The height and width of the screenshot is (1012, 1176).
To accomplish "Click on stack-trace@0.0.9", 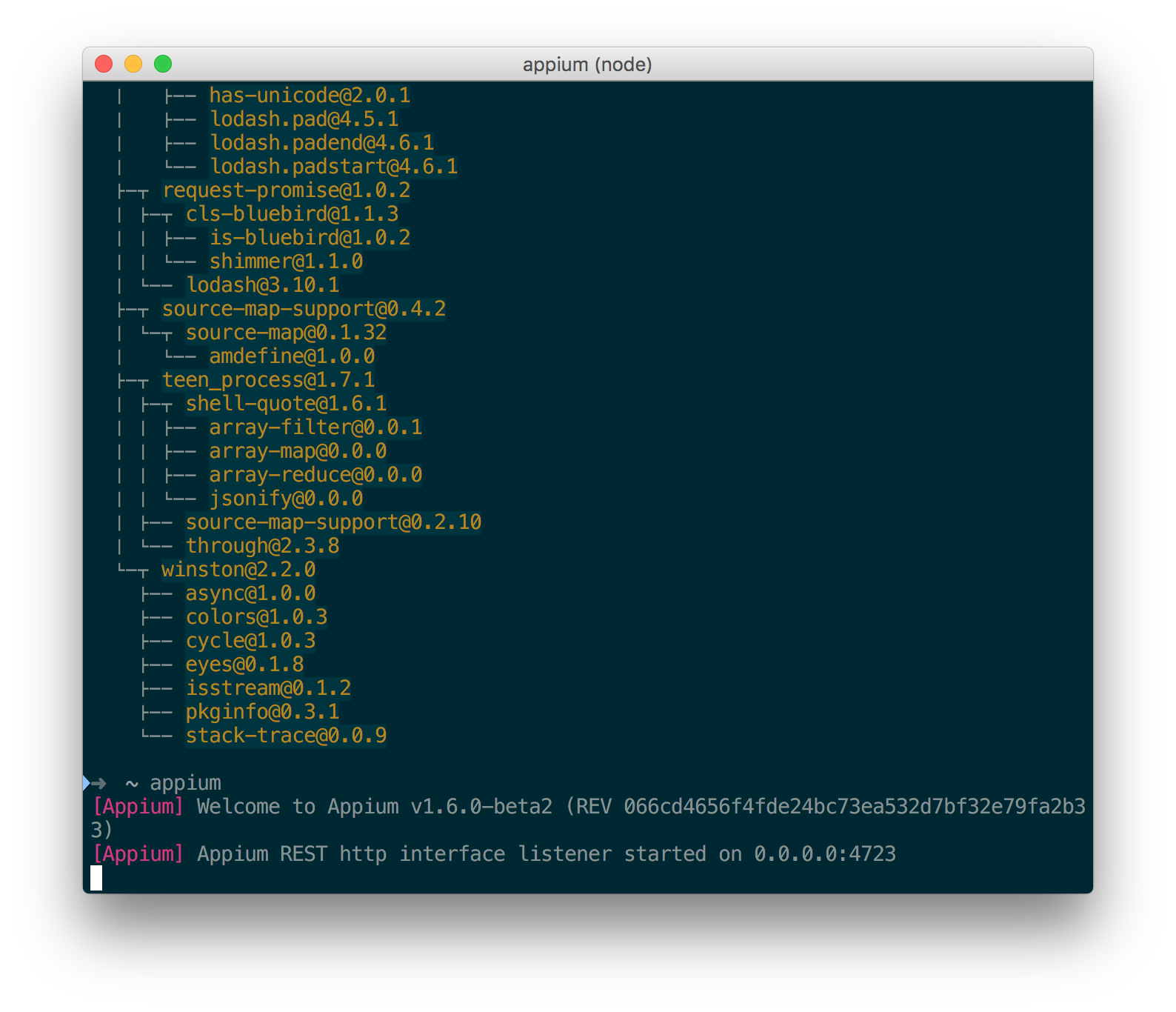I will [287, 736].
